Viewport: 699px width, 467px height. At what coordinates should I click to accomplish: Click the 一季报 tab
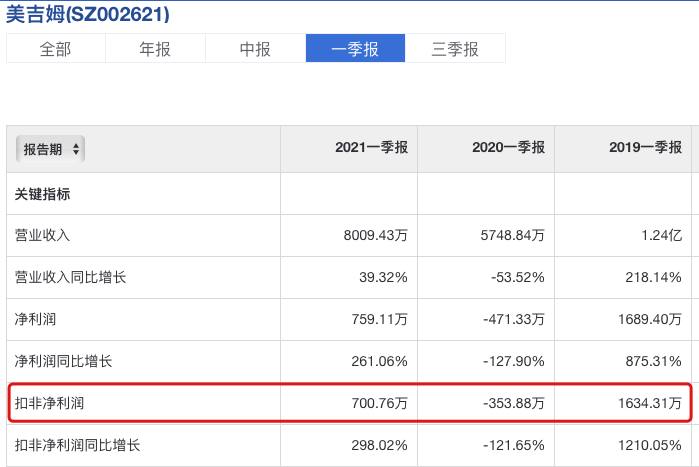tap(355, 48)
